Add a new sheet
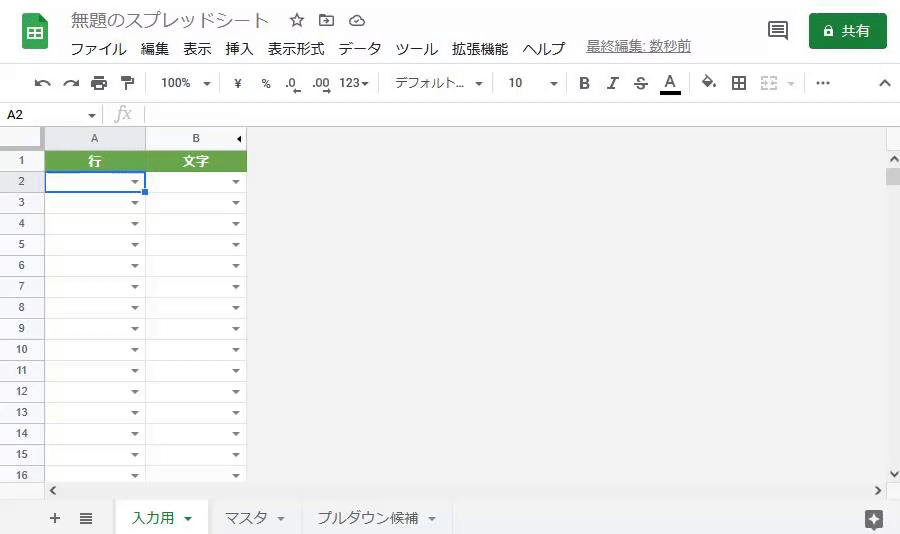 coord(55,518)
